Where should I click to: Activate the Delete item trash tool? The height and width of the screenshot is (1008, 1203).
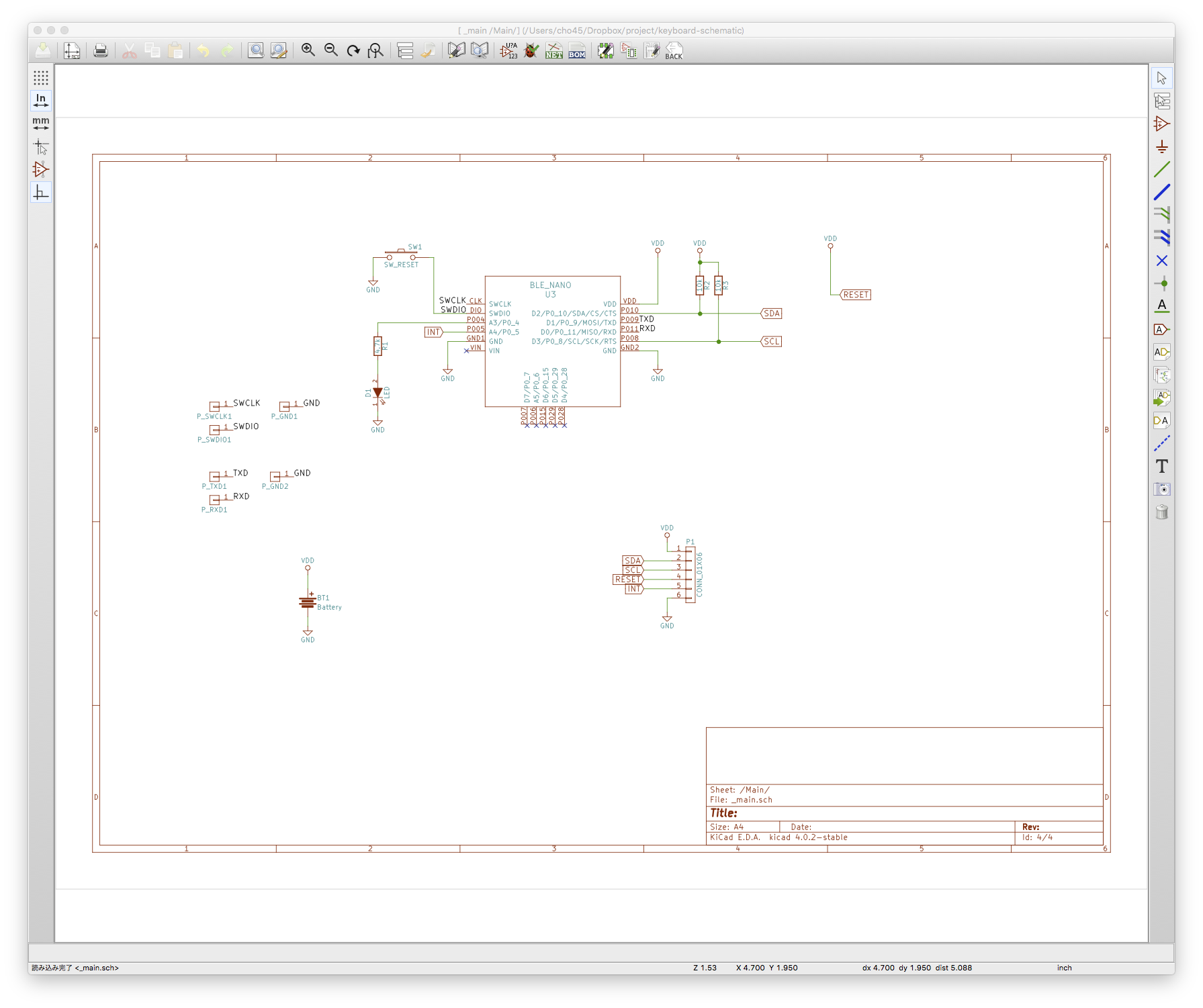tap(1161, 512)
